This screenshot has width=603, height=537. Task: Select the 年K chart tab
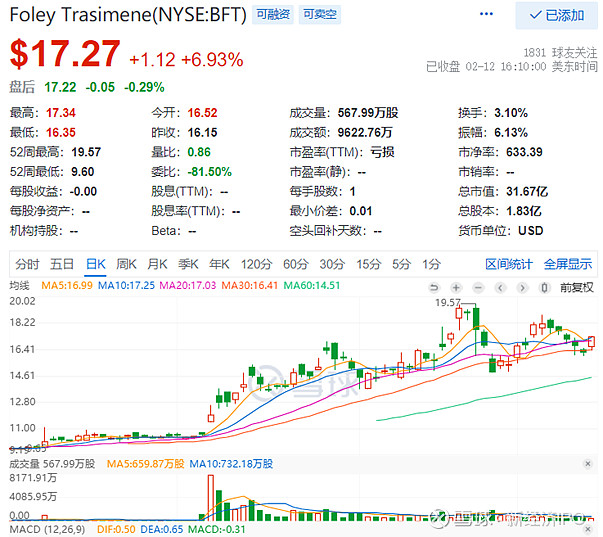tap(219, 264)
